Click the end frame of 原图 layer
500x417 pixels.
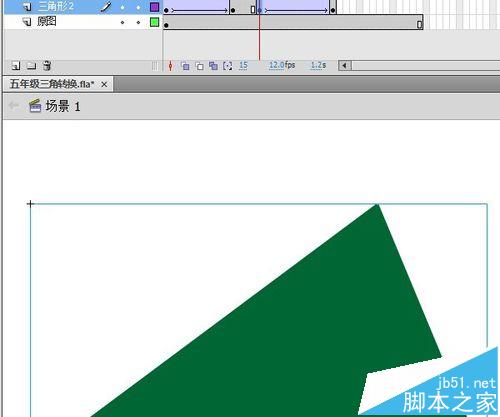click(419, 24)
